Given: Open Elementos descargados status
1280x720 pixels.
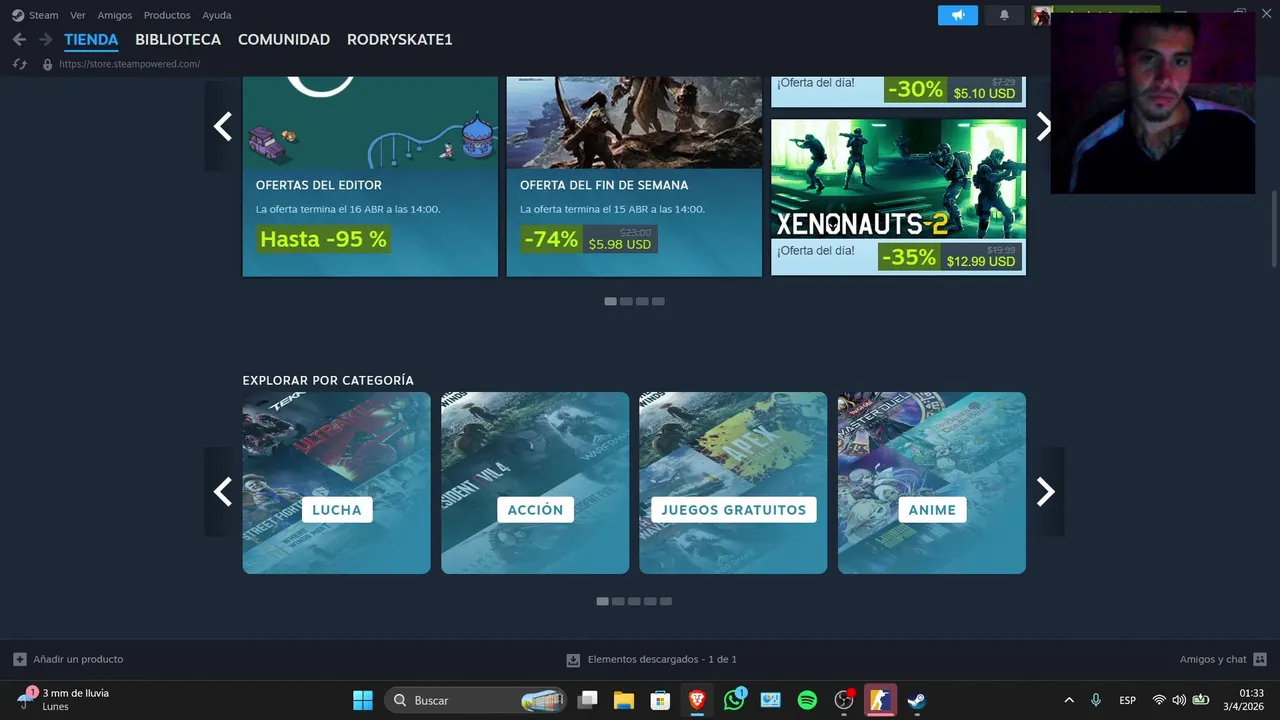Looking at the screenshot, I should click(662, 660).
